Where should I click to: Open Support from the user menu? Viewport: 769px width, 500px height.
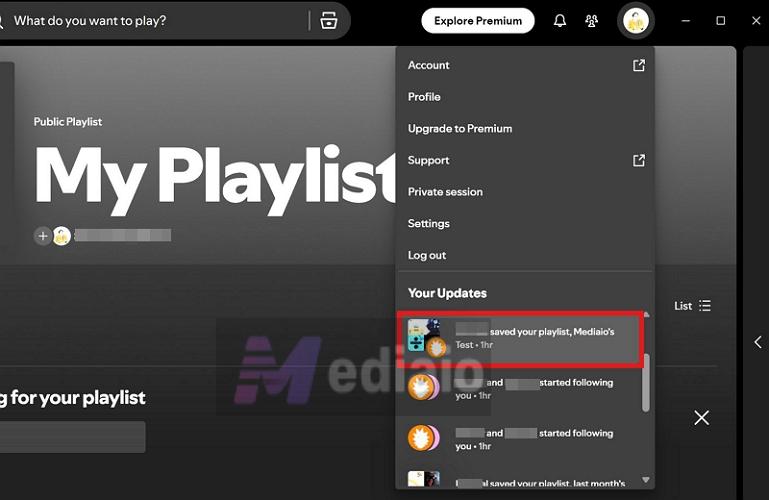[x=525, y=160]
